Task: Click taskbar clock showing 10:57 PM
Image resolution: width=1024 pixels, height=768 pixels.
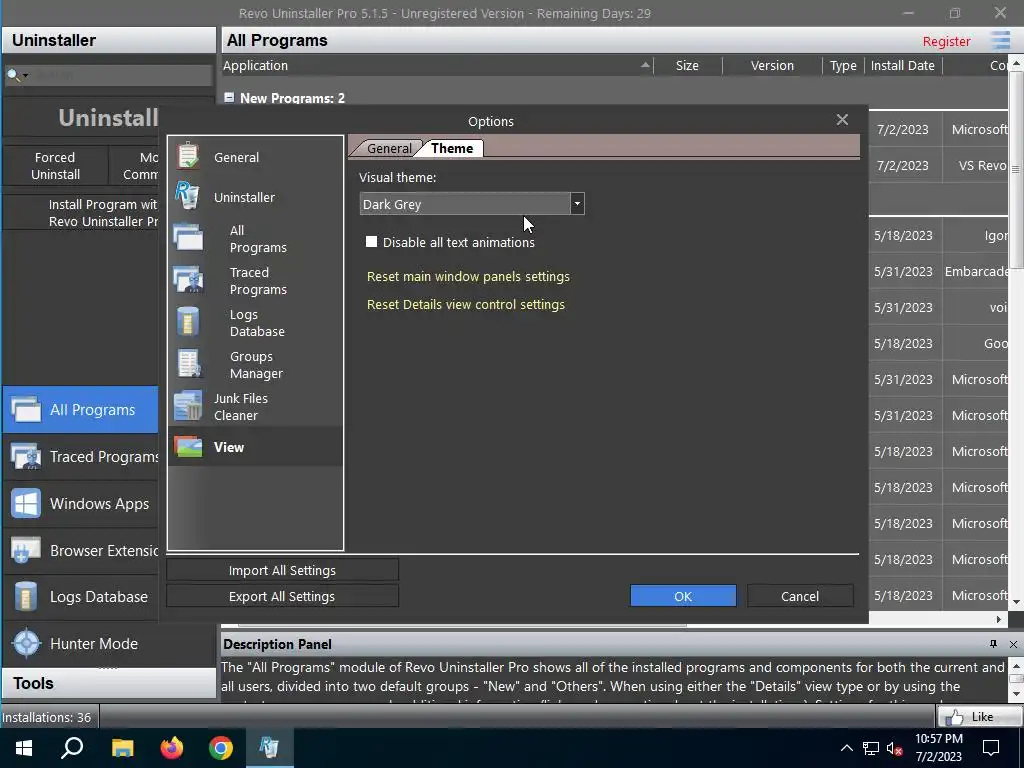Action: [x=938, y=748]
